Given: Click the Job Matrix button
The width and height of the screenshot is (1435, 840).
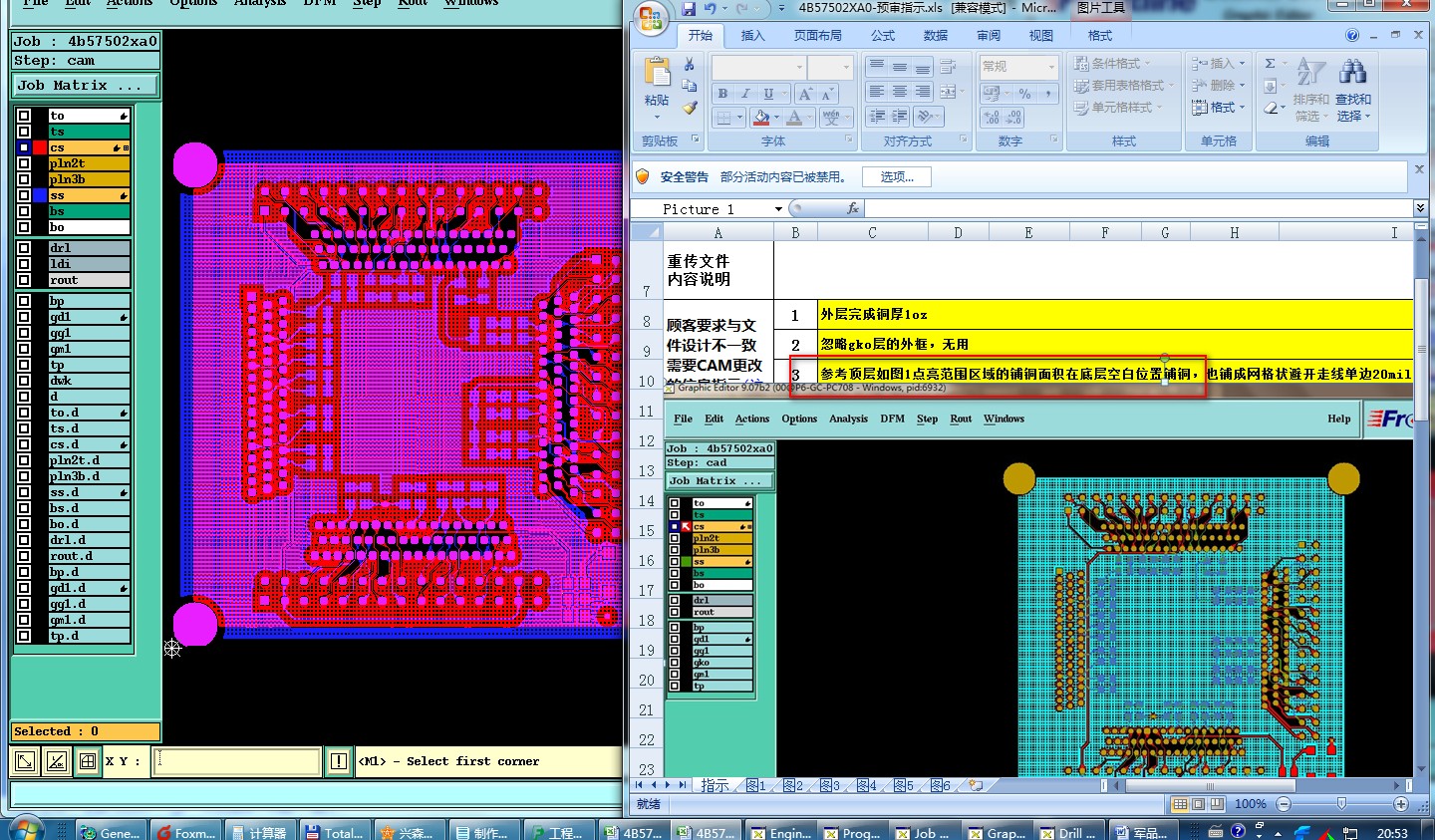Looking at the screenshot, I should coord(85,85).
